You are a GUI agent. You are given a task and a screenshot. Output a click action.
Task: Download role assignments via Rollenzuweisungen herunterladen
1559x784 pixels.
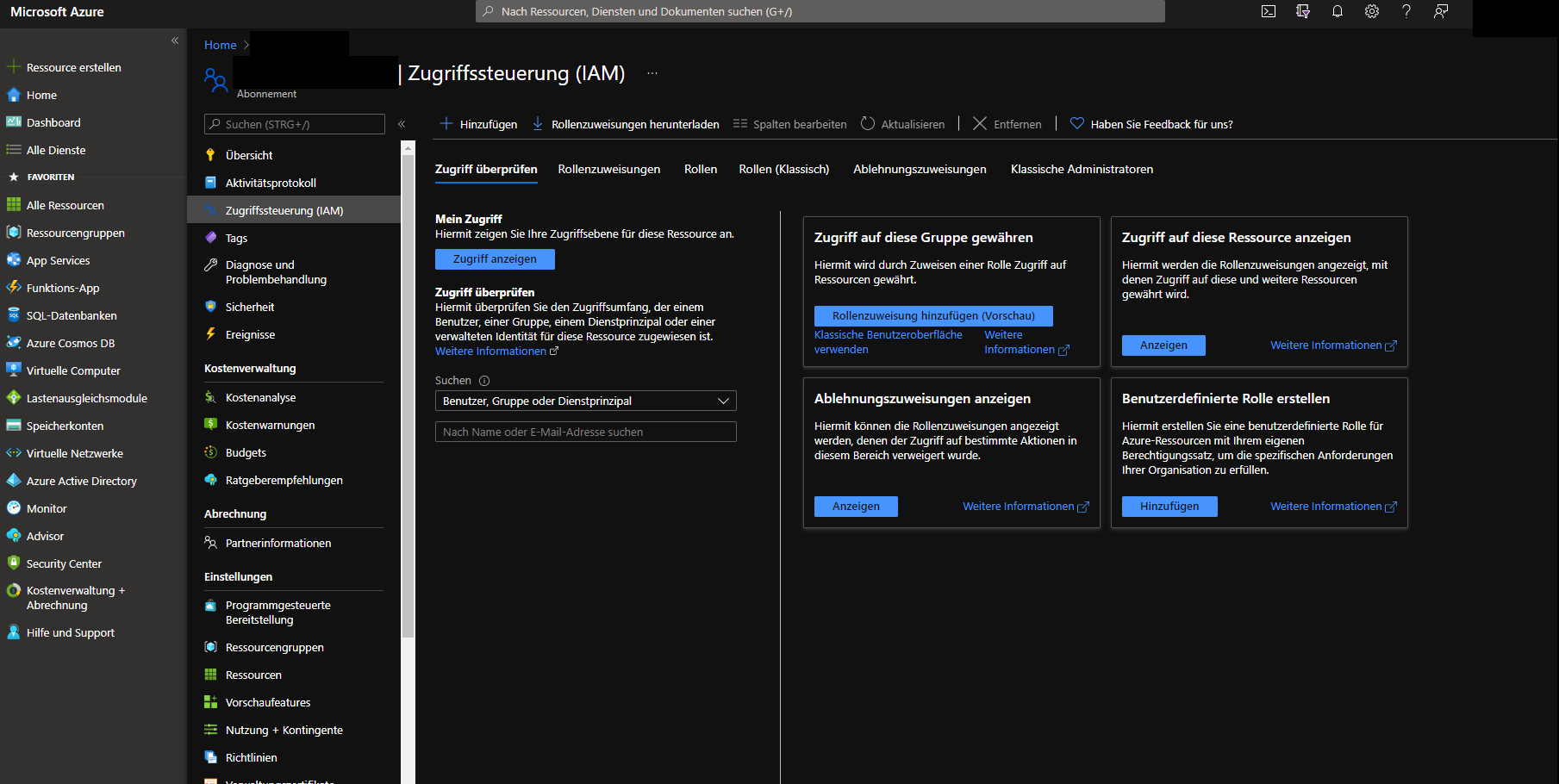[x=626, y=124]
